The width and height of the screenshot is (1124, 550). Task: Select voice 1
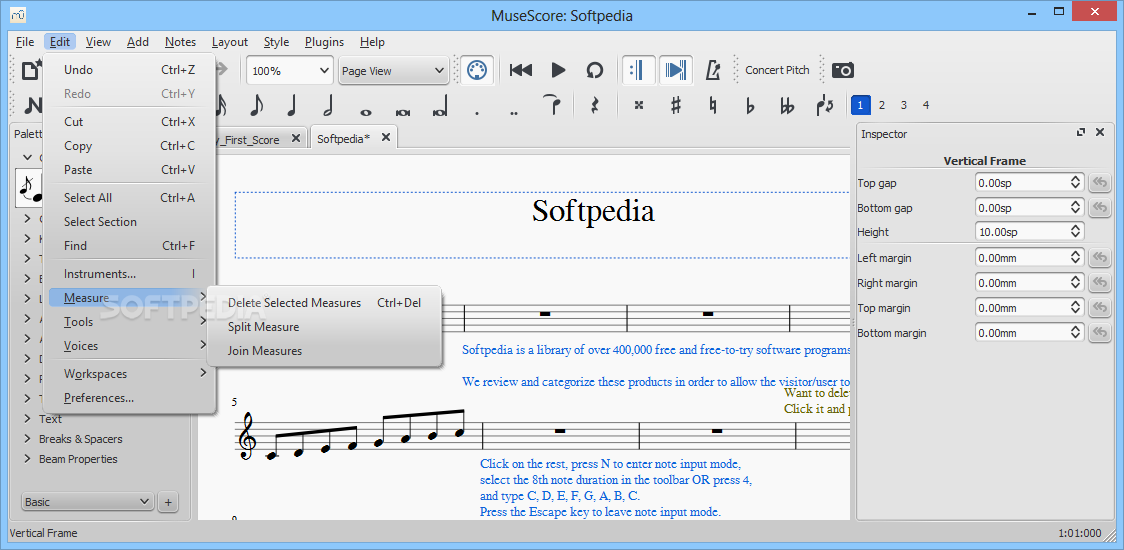click(860, 105)
